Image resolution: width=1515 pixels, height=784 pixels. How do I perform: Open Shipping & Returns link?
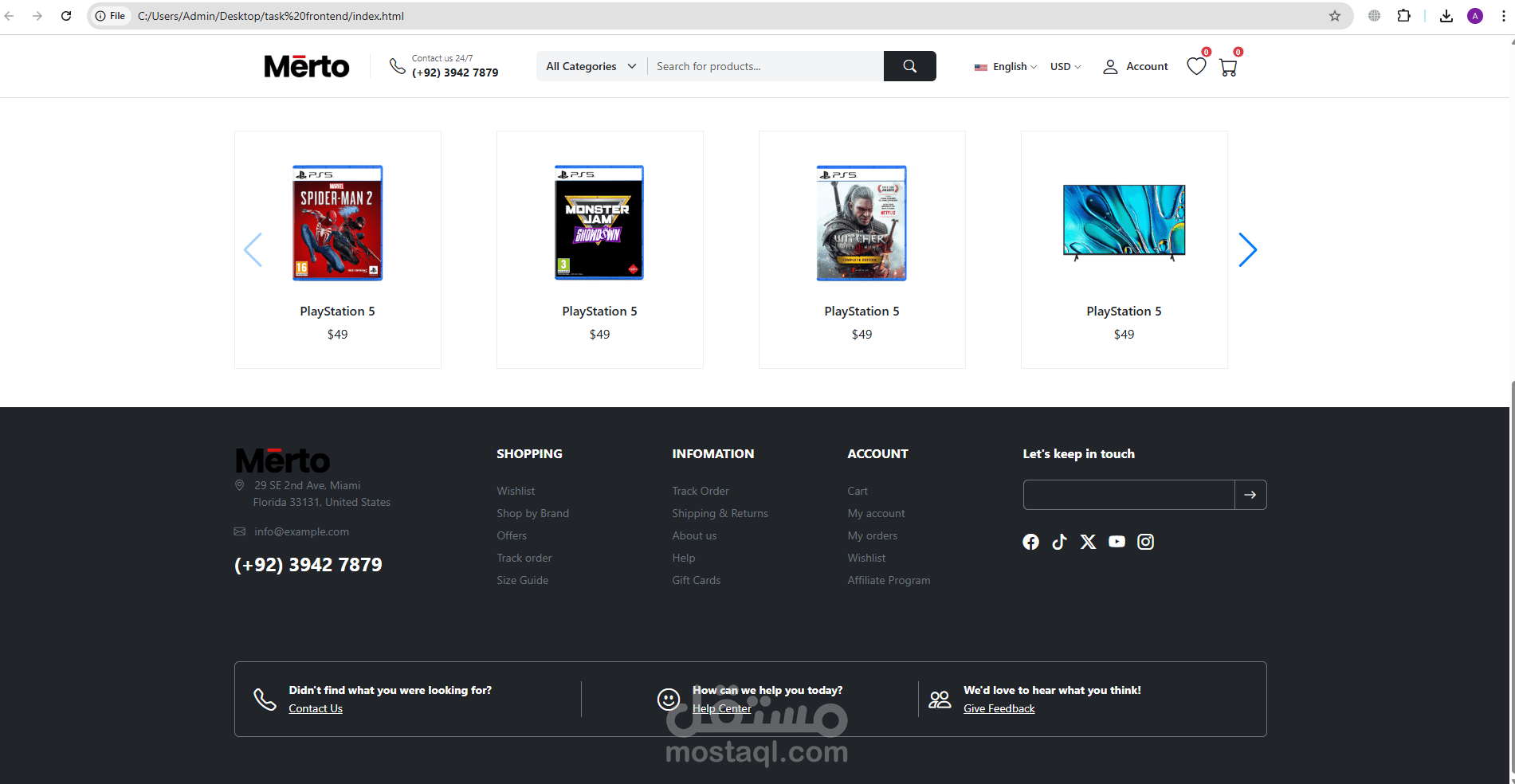[x=720, y=513]
